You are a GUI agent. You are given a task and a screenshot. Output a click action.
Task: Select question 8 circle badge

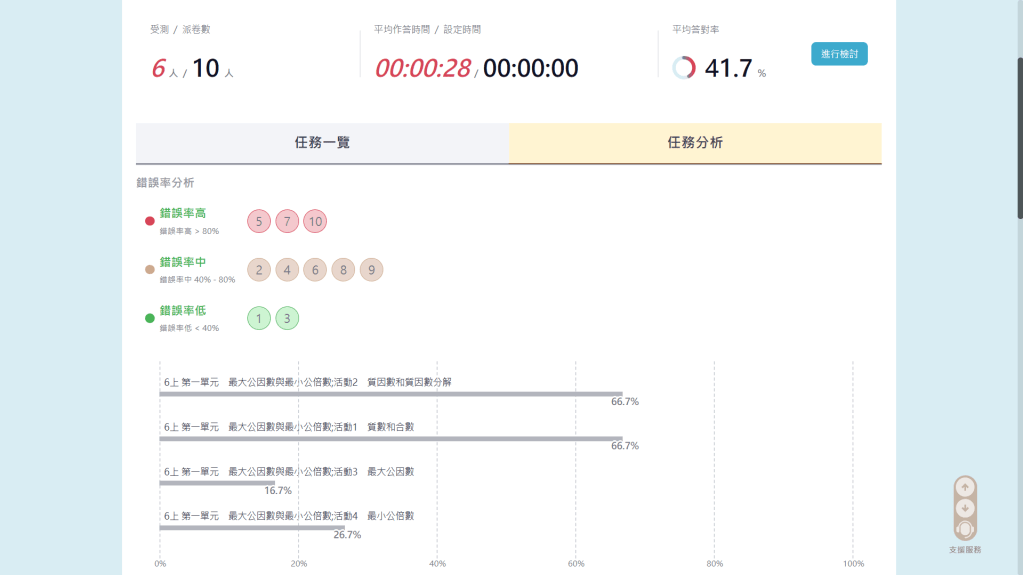[x=343, y=270]
